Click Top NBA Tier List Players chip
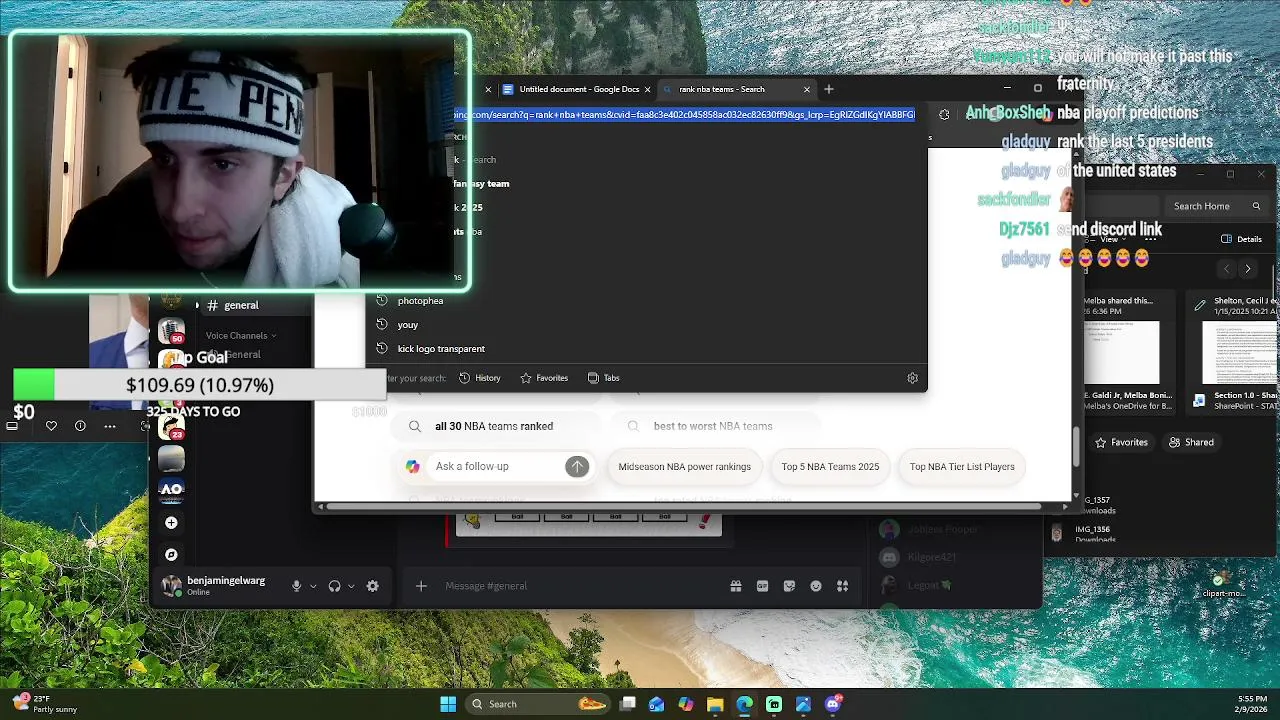Screen dimensions: 1280x720 coord(962,467)
